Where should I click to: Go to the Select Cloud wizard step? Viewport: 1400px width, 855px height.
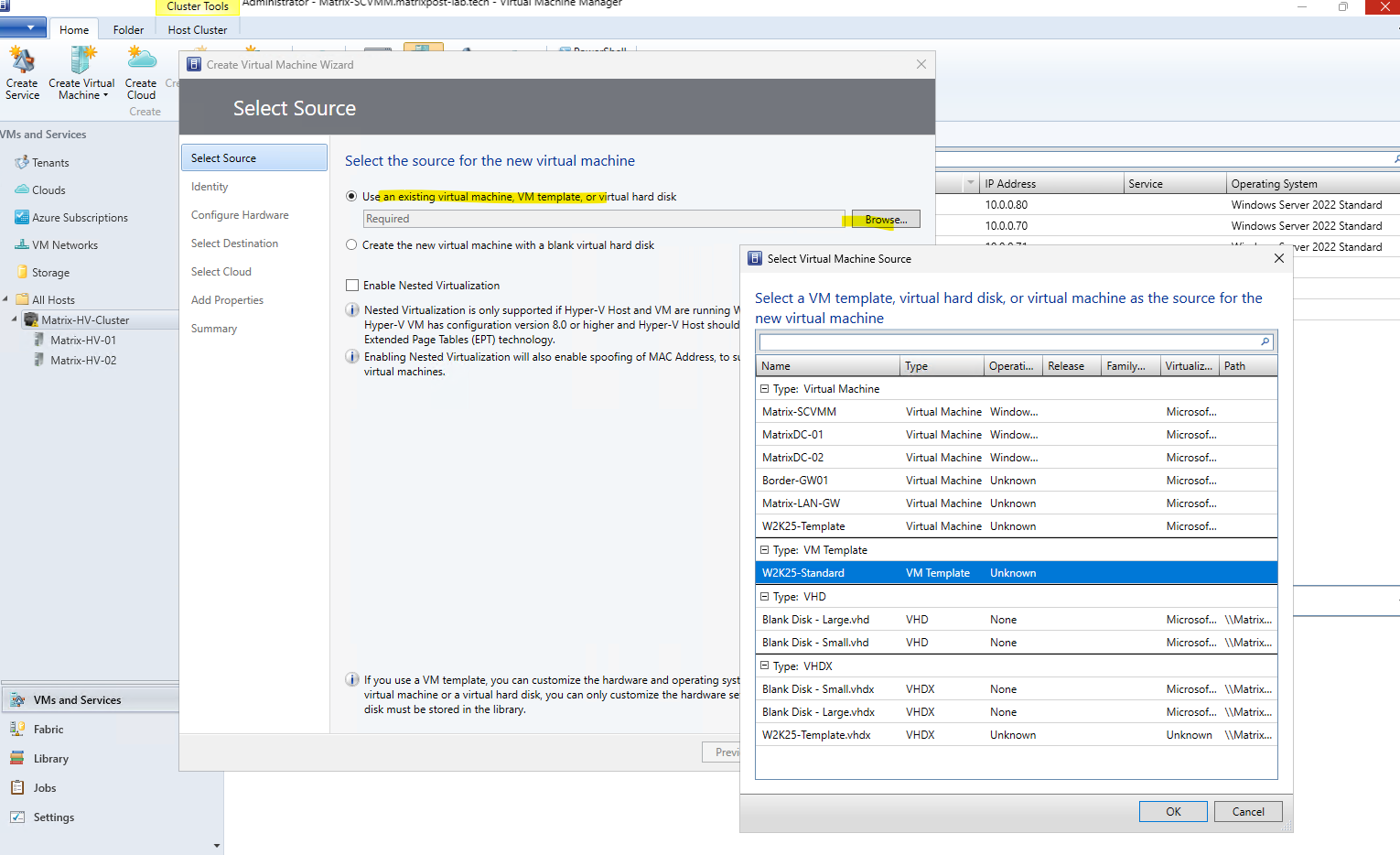pyautogui.click(x=221, y=272)
